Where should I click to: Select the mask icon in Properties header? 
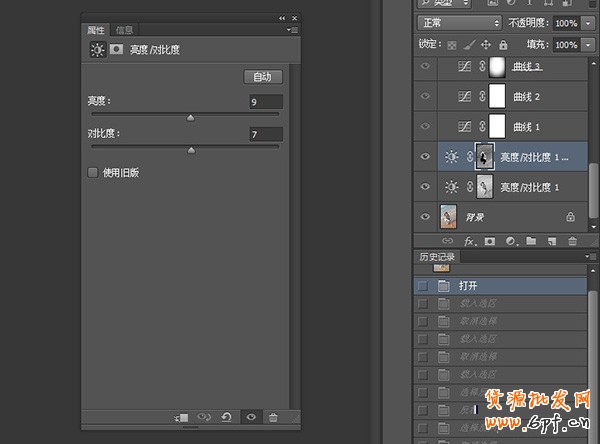click(116, 49)
